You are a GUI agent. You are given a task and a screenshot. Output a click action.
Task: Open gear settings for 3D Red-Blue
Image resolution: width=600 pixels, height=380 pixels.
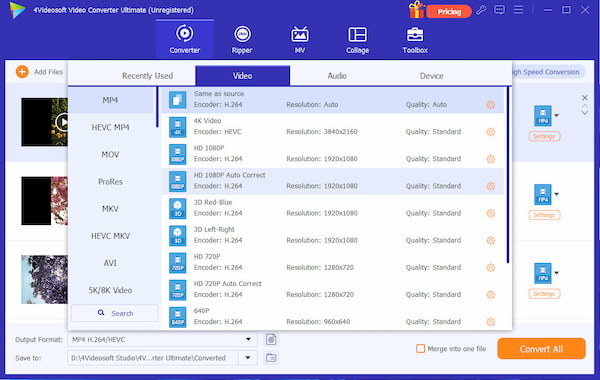pos(491,213)
